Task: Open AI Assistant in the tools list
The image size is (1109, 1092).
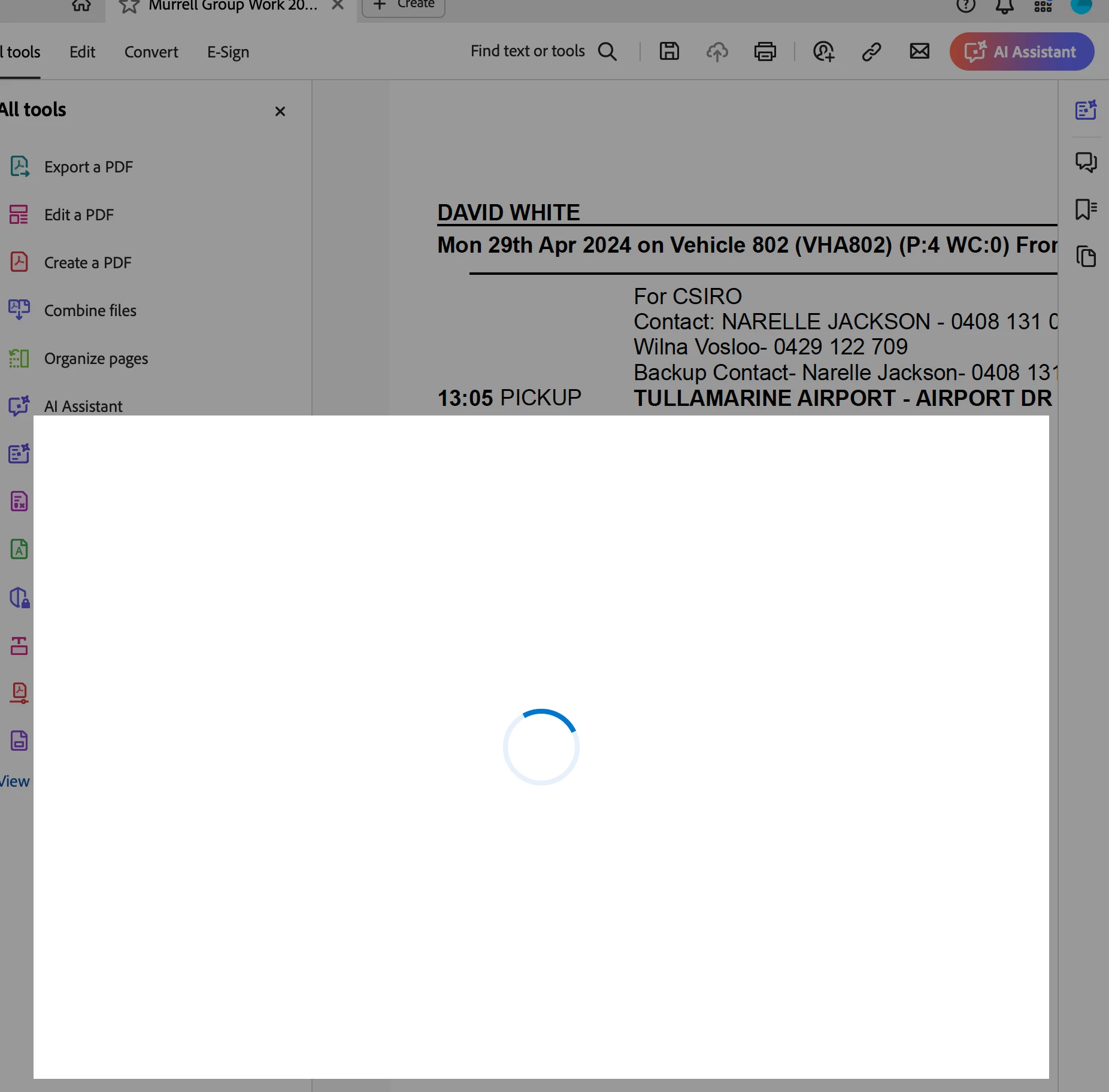Action: (83, 407)
